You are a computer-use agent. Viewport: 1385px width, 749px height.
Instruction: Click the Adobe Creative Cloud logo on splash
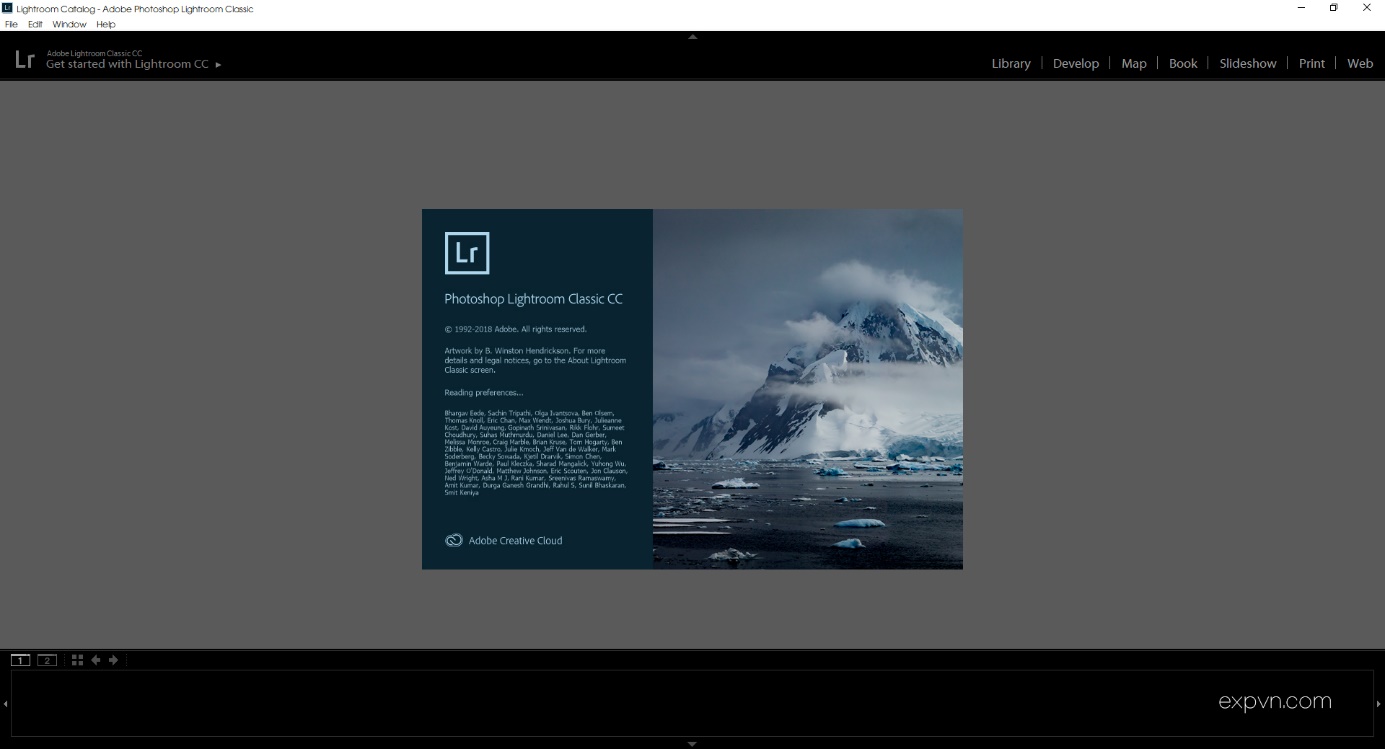tap(453, 540)
